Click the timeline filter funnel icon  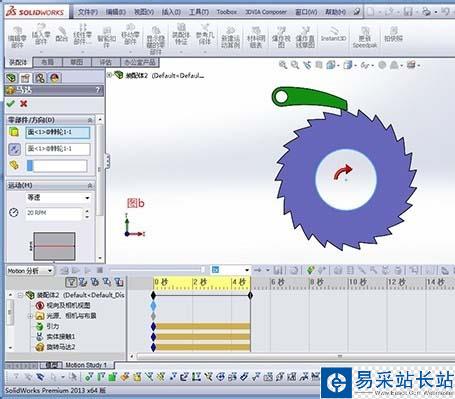(x=71, y=283)
